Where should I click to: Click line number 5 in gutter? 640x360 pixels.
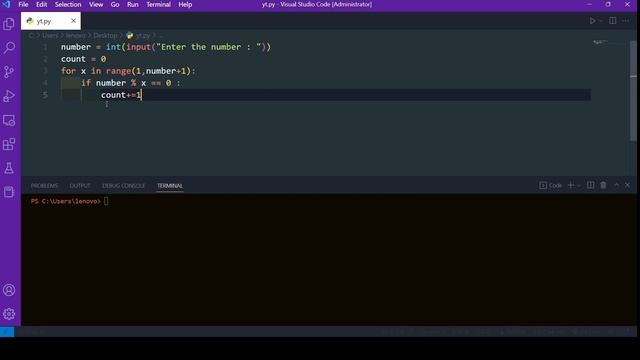pos(45,95)
